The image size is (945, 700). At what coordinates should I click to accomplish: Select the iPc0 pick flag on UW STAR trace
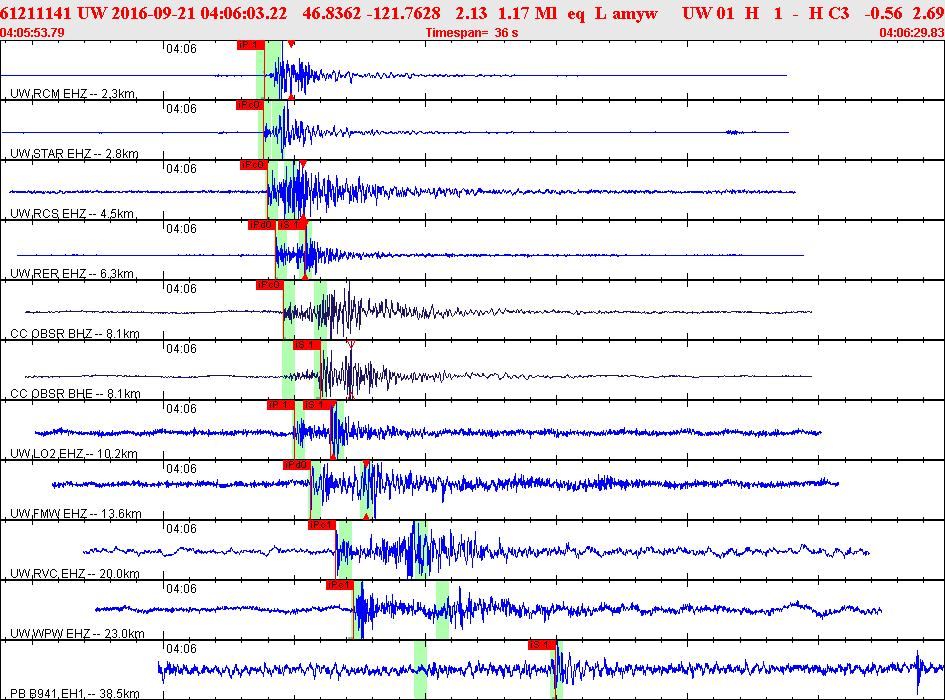tap(250, 105)
